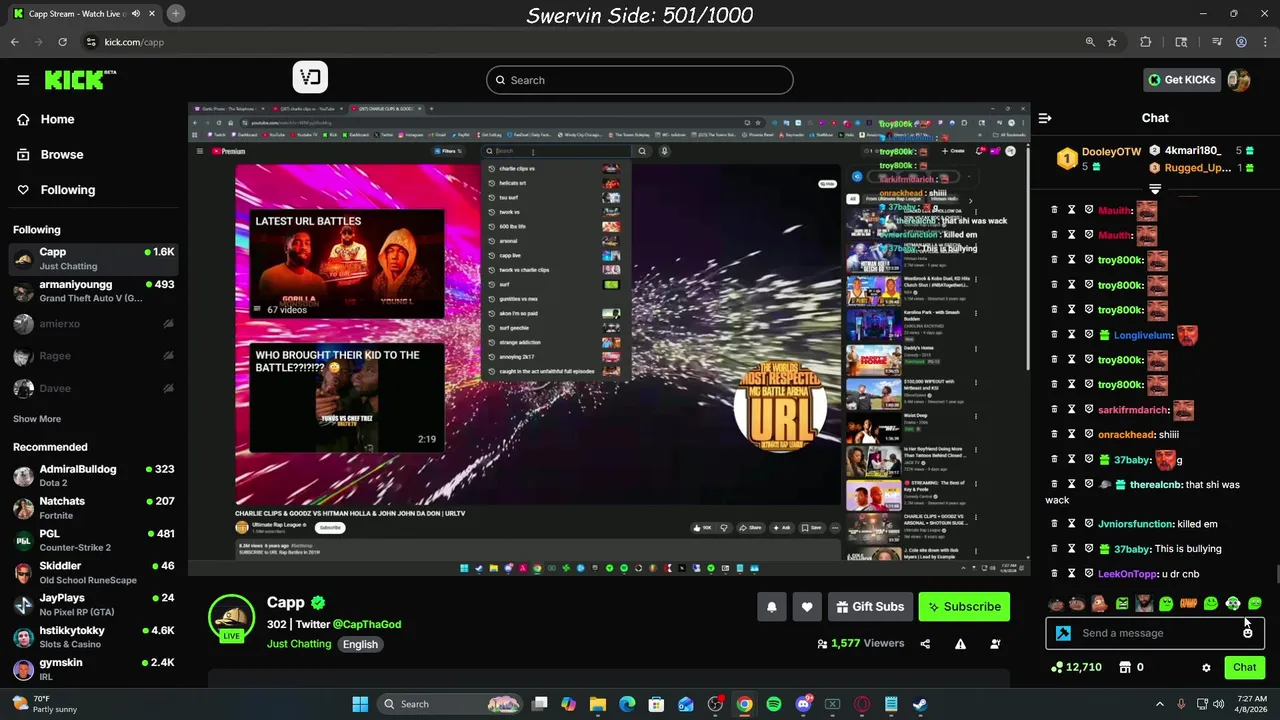Click the English language tag
This screenshot has width=1280, height=720.
360,645
